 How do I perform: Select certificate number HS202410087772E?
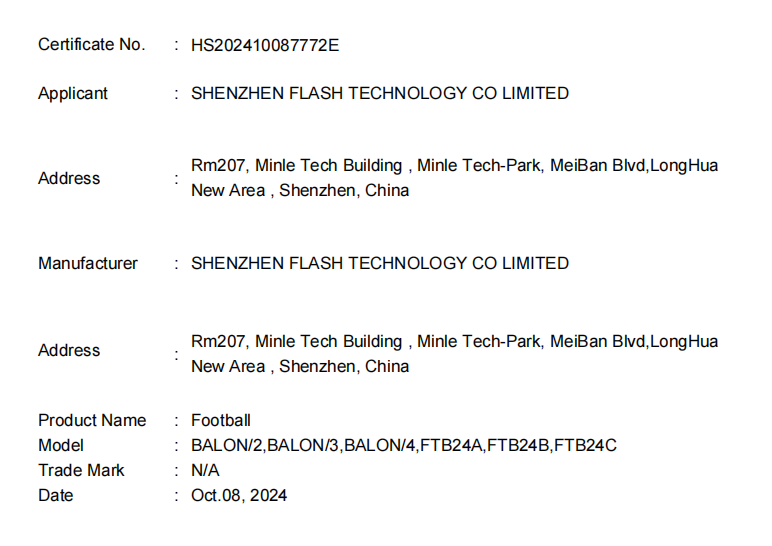tap(266, 44)
